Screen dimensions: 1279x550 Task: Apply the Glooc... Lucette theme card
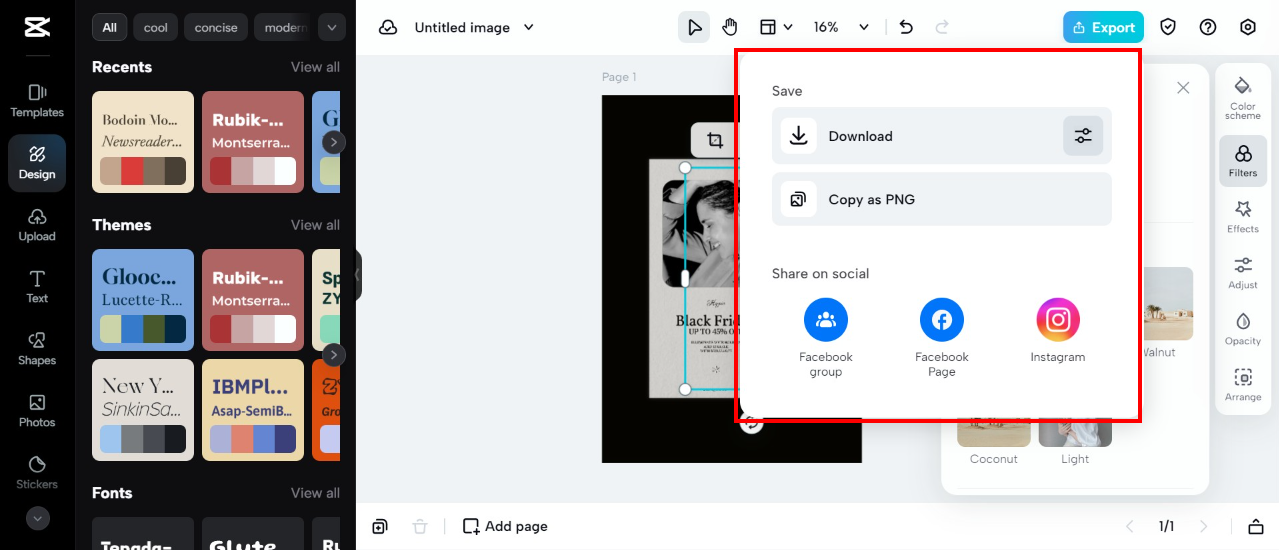tap(143, 300)
